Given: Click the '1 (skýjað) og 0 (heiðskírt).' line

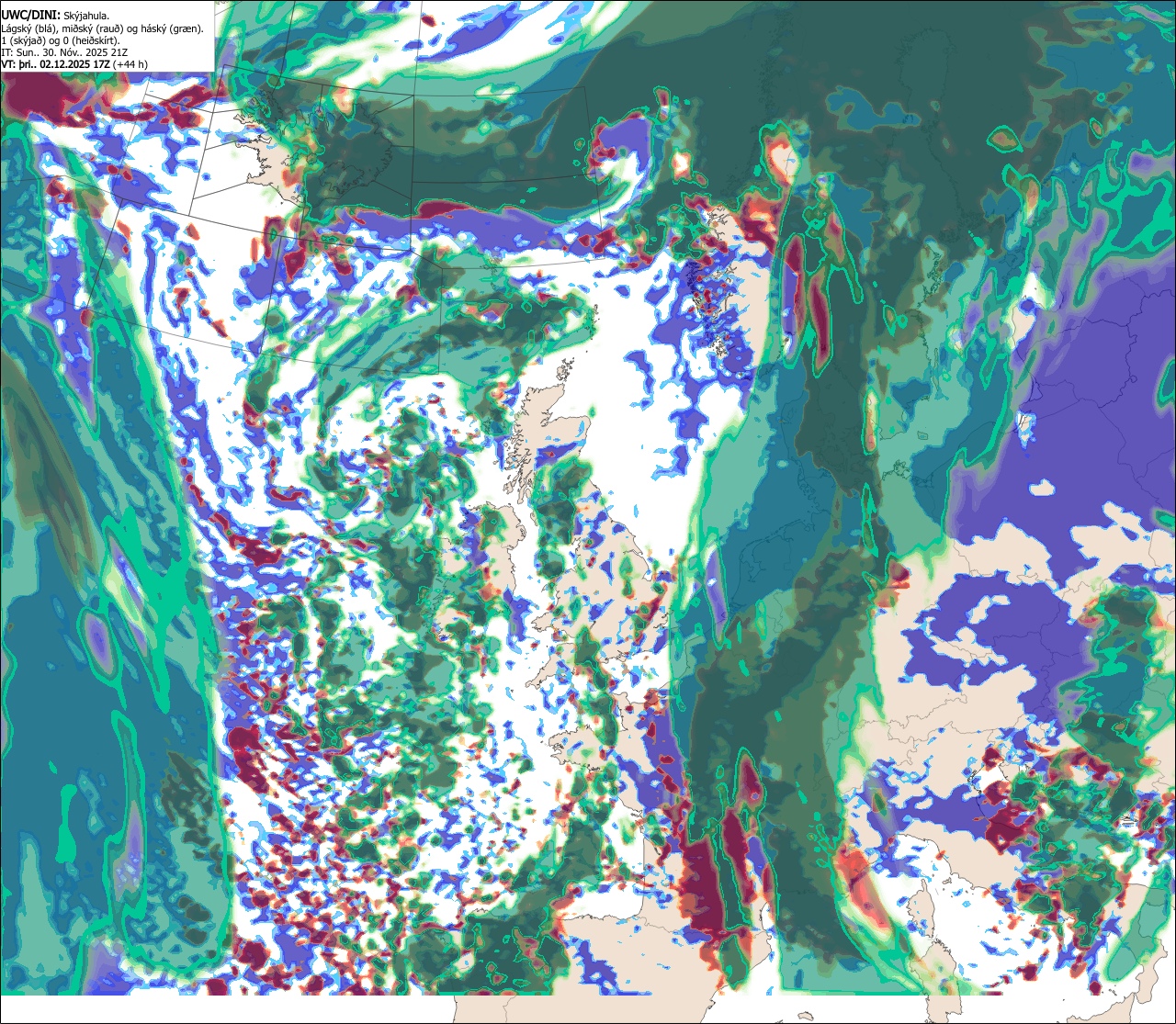Looking at the screenshot, I should (61, 40).
